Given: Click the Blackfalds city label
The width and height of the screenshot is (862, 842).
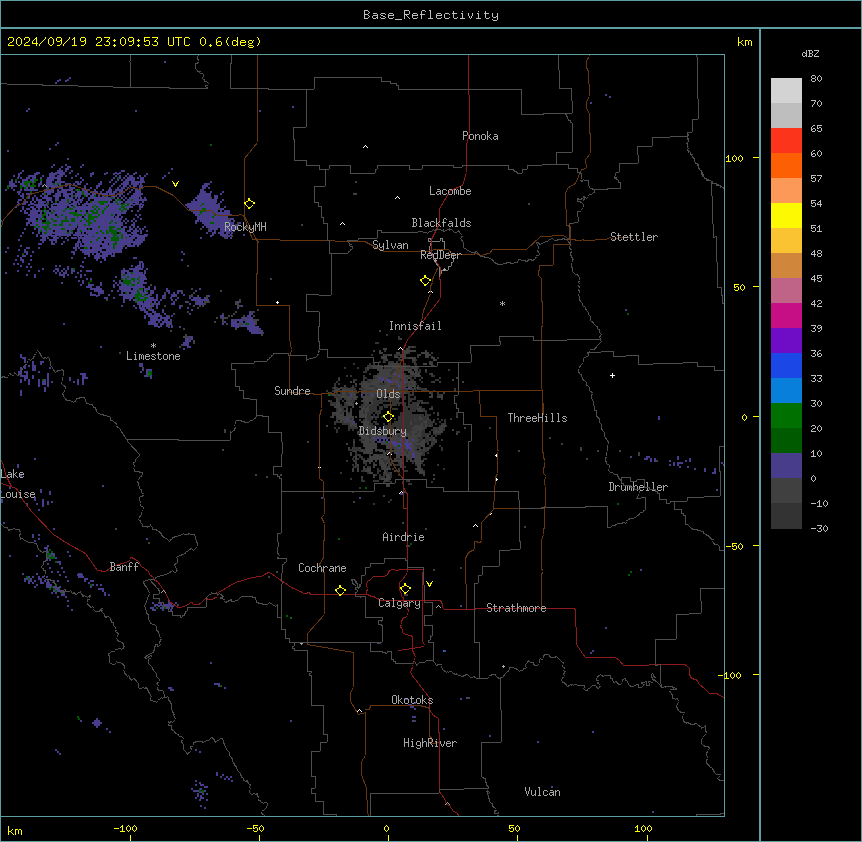Looking at the screenshot, I should click(x=441, y=223).
